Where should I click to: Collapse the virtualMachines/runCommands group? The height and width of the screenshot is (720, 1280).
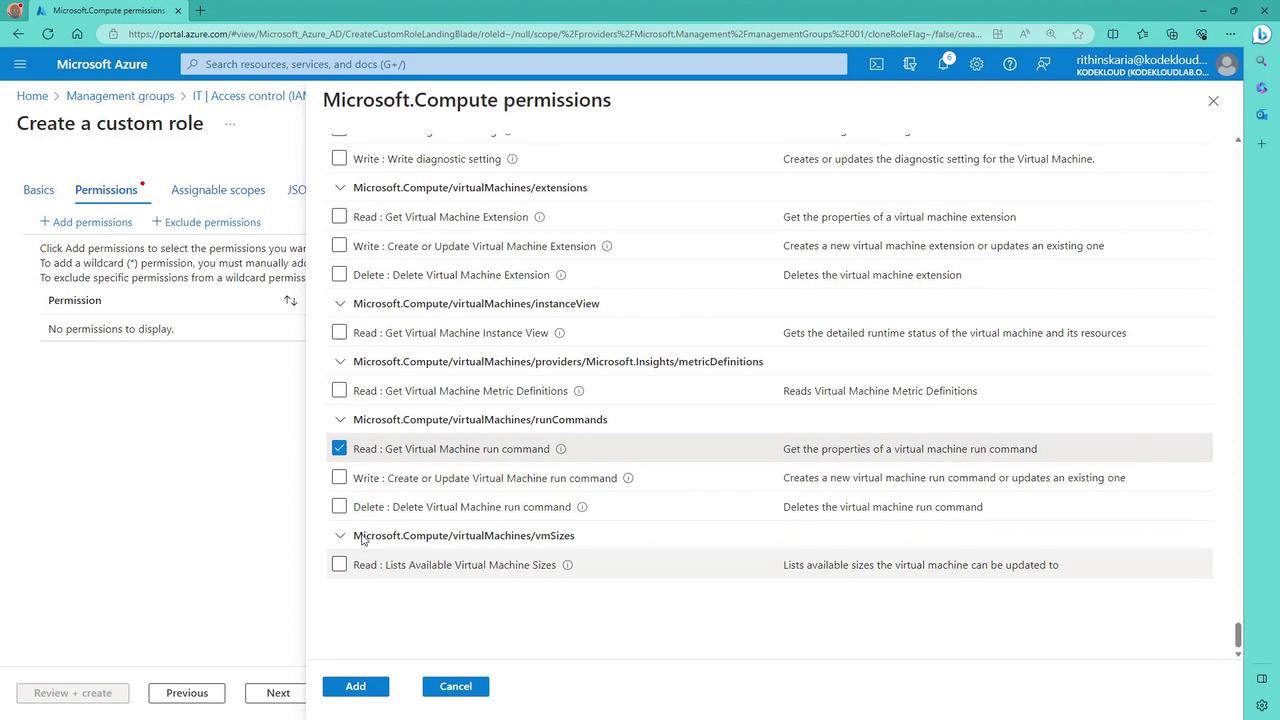pyautogui.click(x=340, y=420)
